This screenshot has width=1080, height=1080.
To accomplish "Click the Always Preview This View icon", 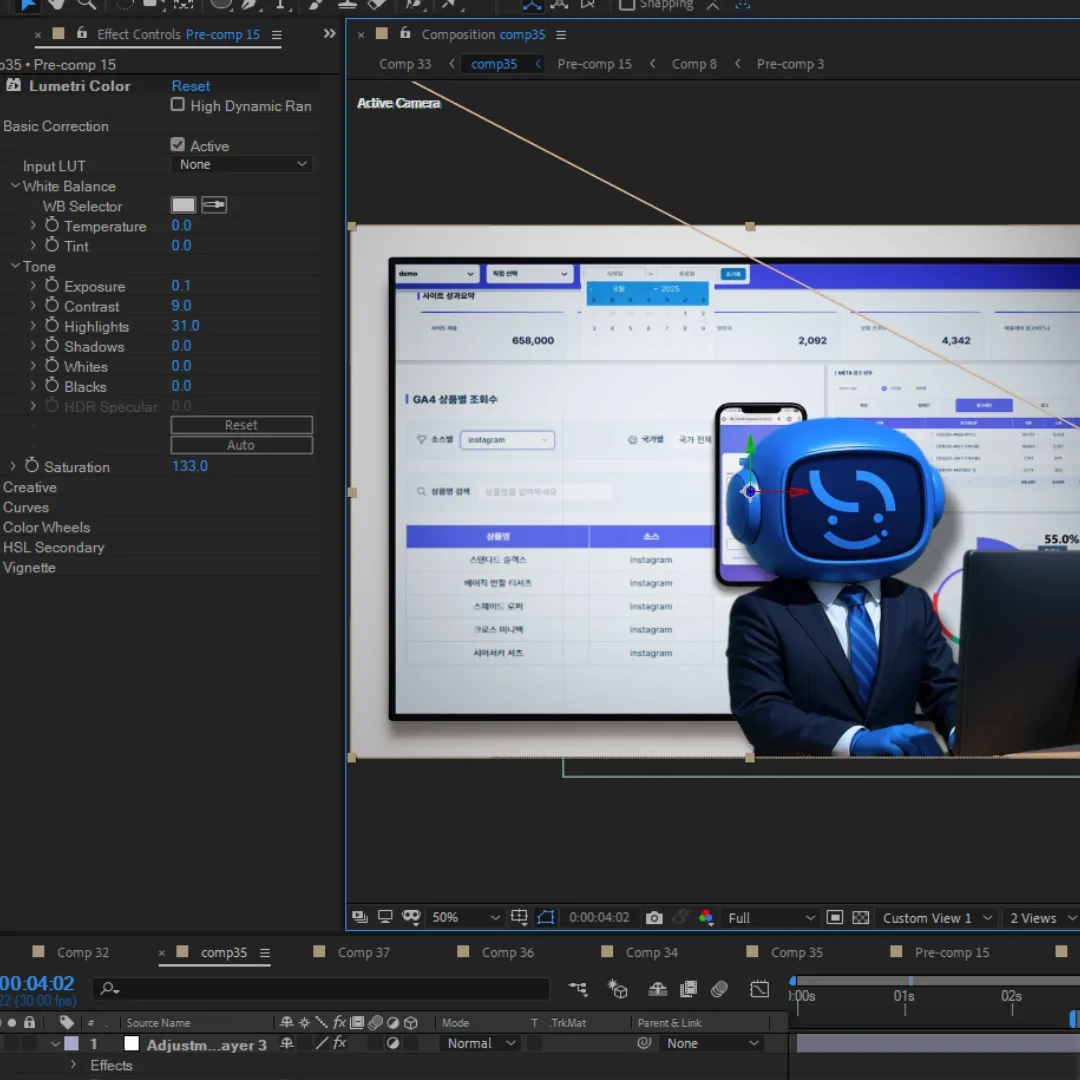I will click(x=359, y=917).
